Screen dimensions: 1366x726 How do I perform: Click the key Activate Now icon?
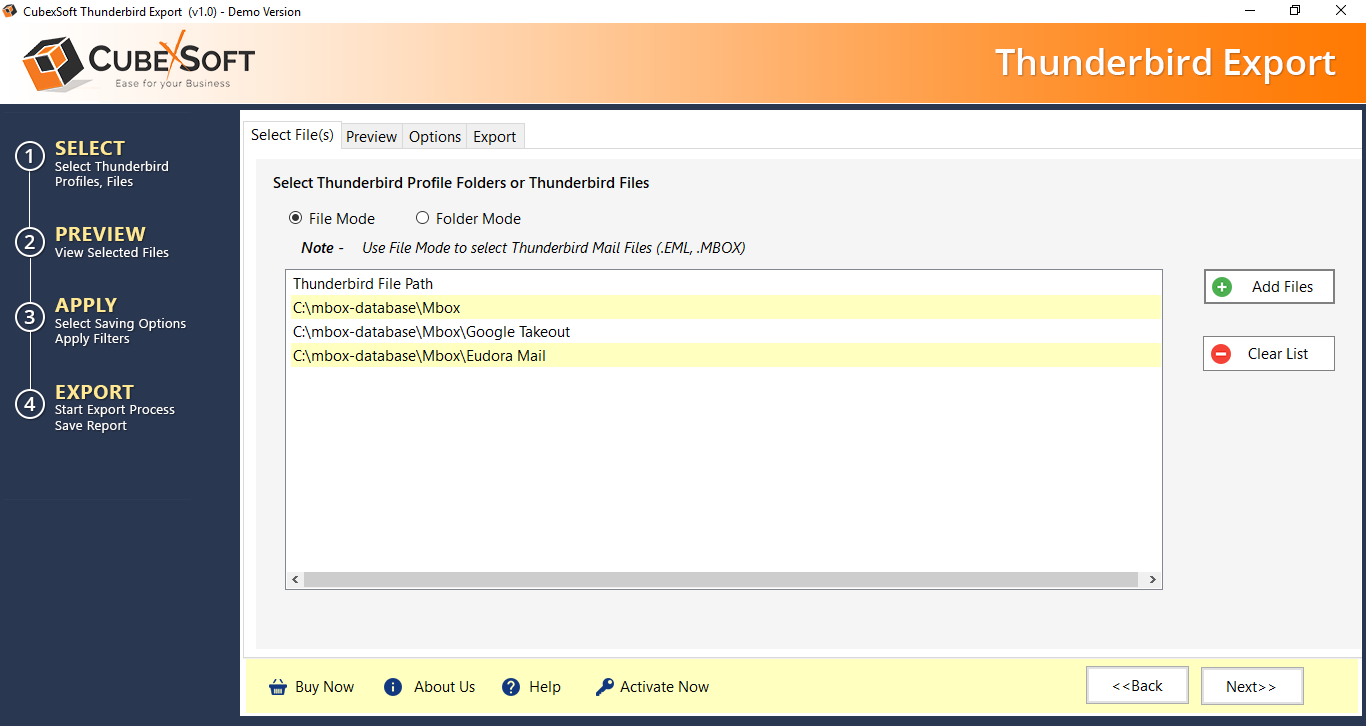[604, 687]
